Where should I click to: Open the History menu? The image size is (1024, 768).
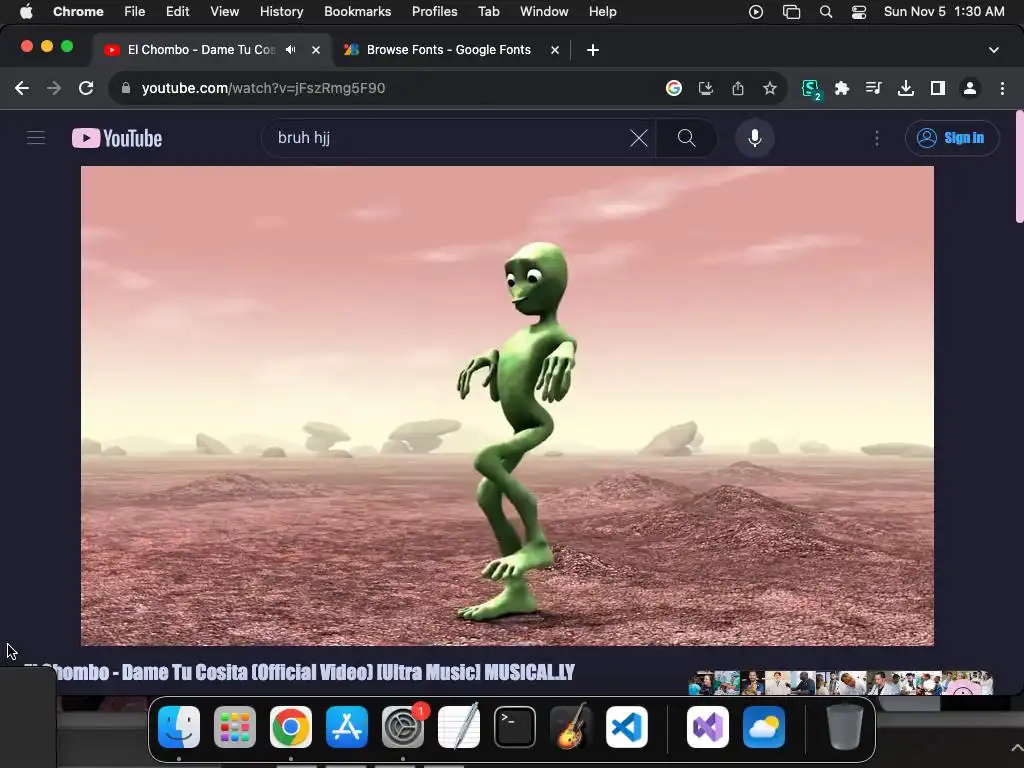pos(281,11)
